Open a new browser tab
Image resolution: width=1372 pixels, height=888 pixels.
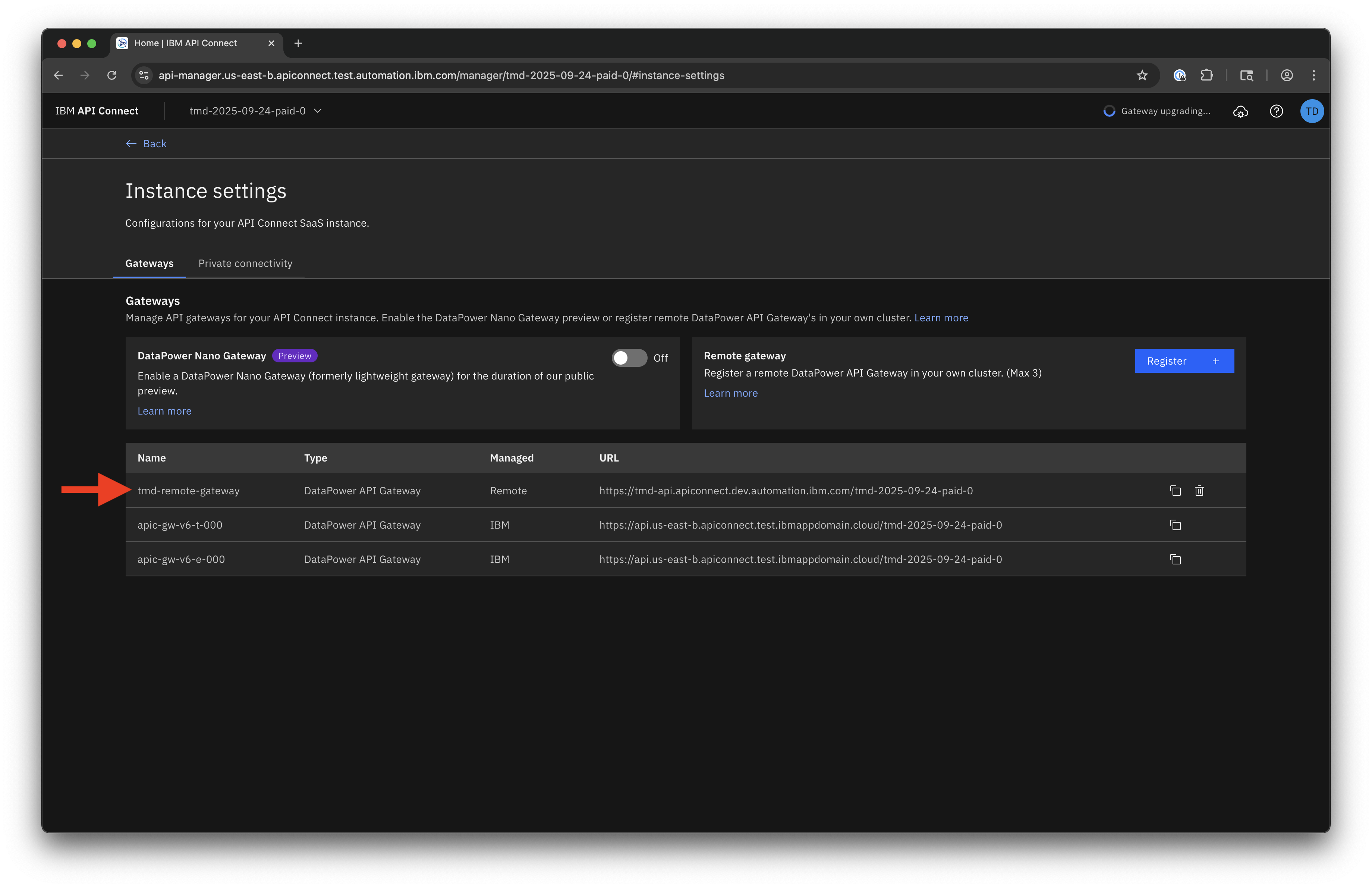click(298, 43)
